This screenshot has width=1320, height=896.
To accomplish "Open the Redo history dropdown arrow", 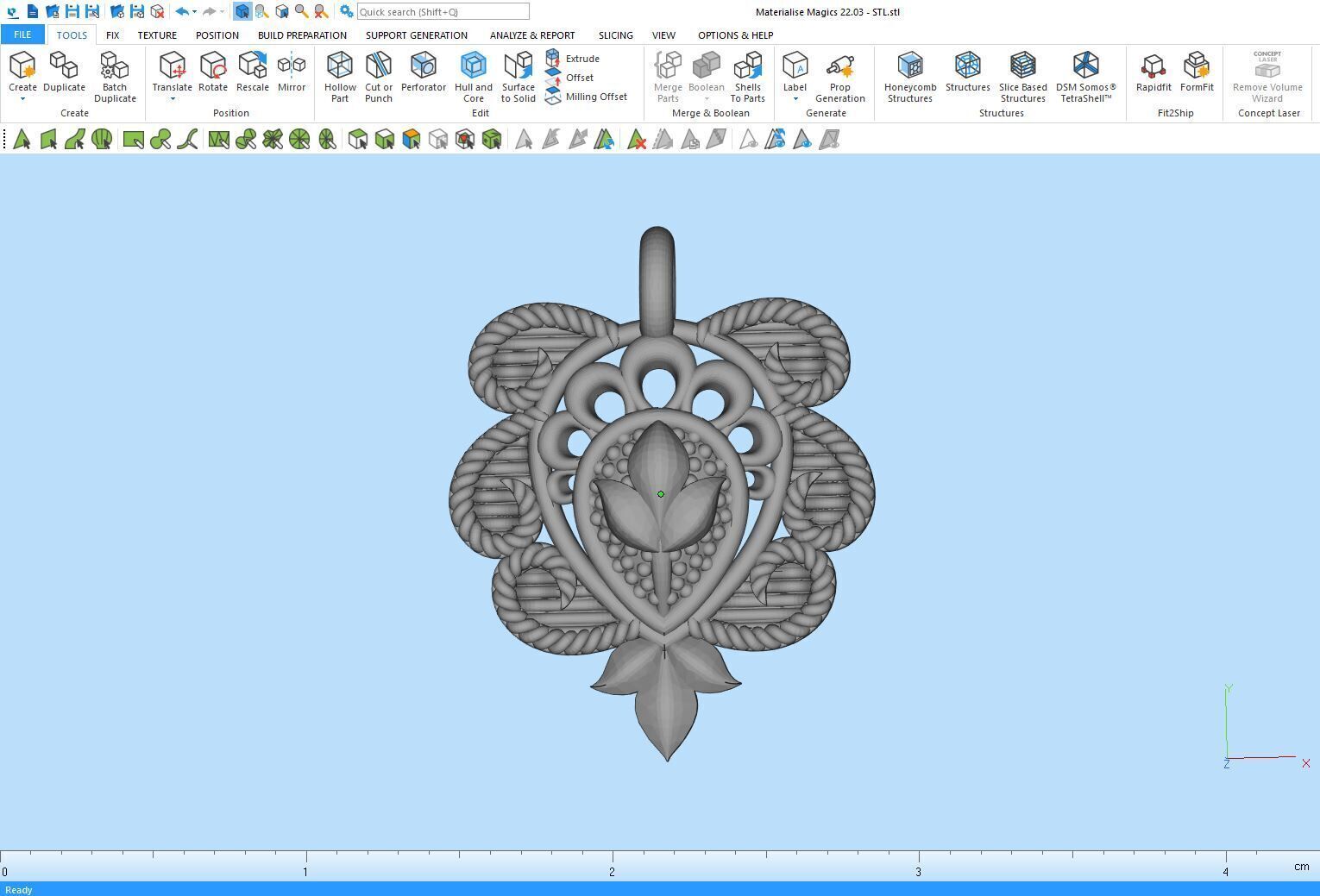I will (x=222, y=12).
